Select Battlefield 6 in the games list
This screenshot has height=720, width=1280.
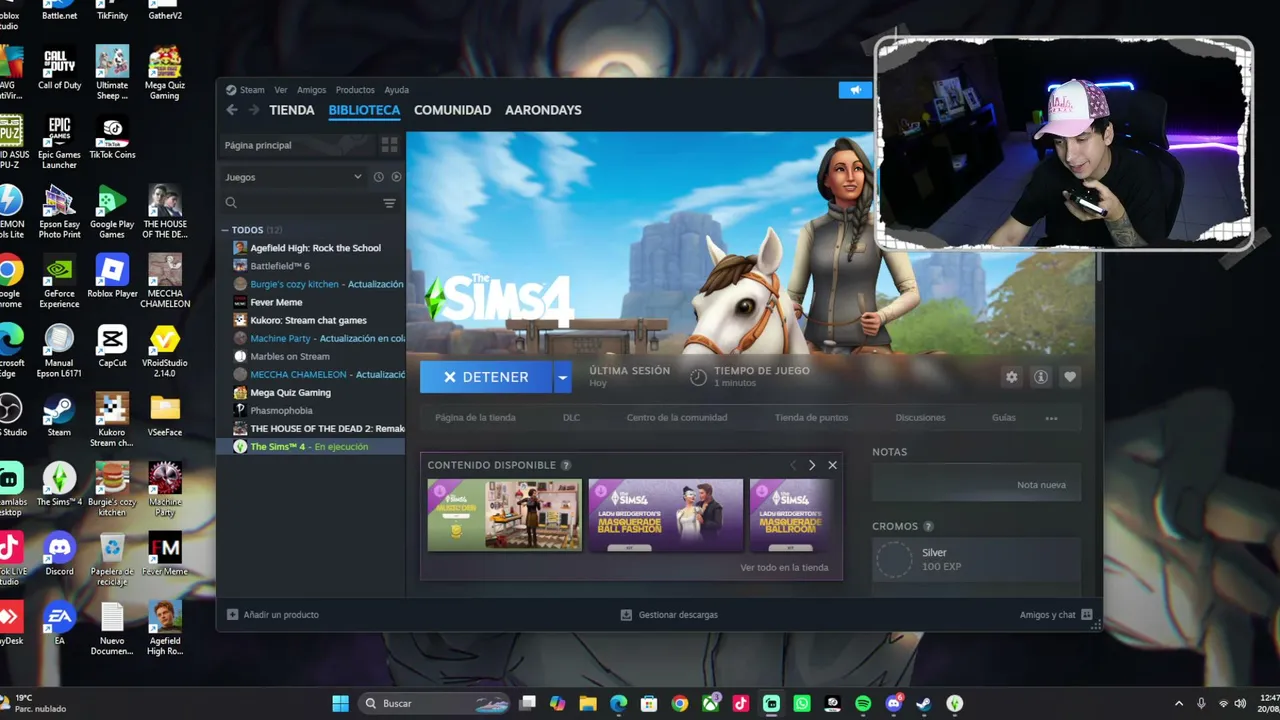click(x=311, y=266)
